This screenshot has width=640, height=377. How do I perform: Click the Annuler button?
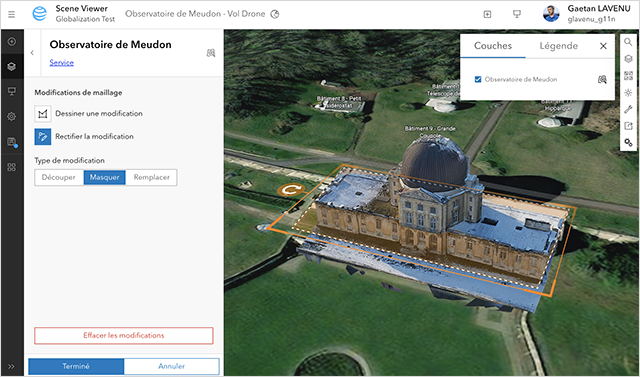pyautogui.click(x=171, y=366)
